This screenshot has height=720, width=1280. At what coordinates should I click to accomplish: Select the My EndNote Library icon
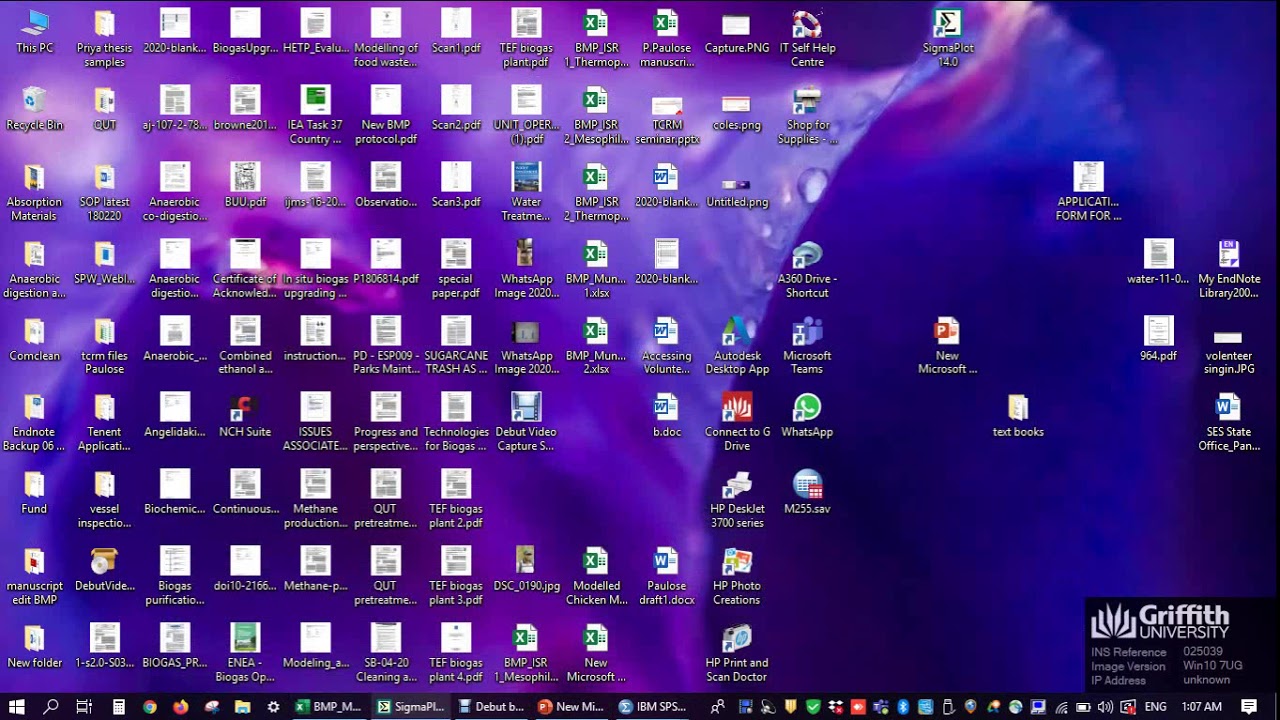(1228, 269)
